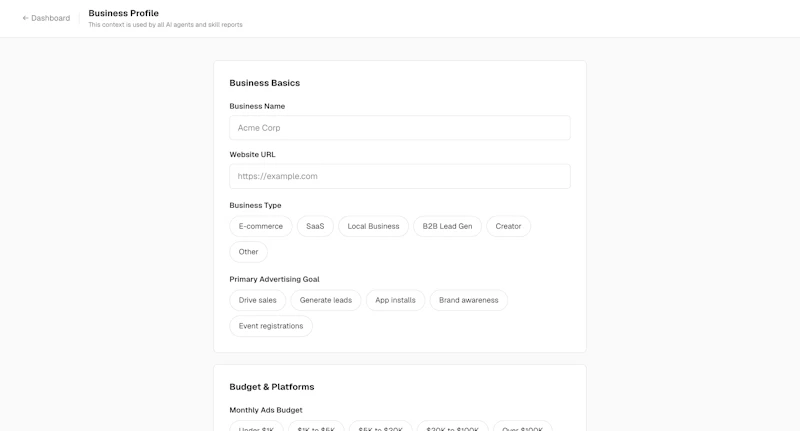Screen dimensions: 800x431
Task: Pick Brand awareness goal chip
Action: 469,300
